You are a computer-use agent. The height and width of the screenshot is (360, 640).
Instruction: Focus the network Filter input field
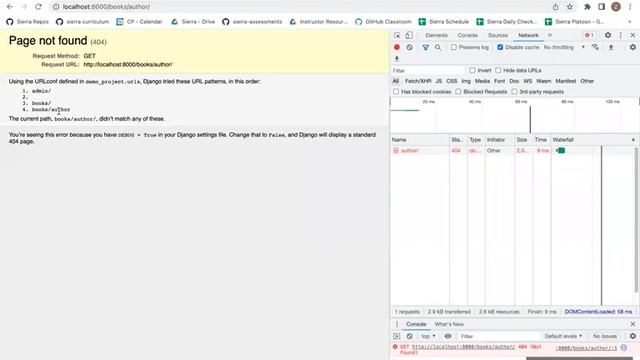tap(427, 71)
